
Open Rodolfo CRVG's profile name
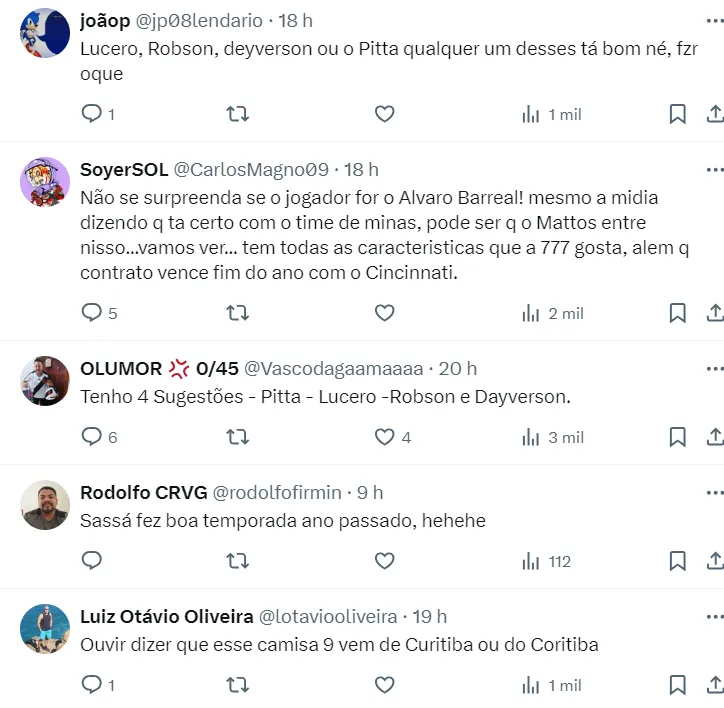coord(143,492)
